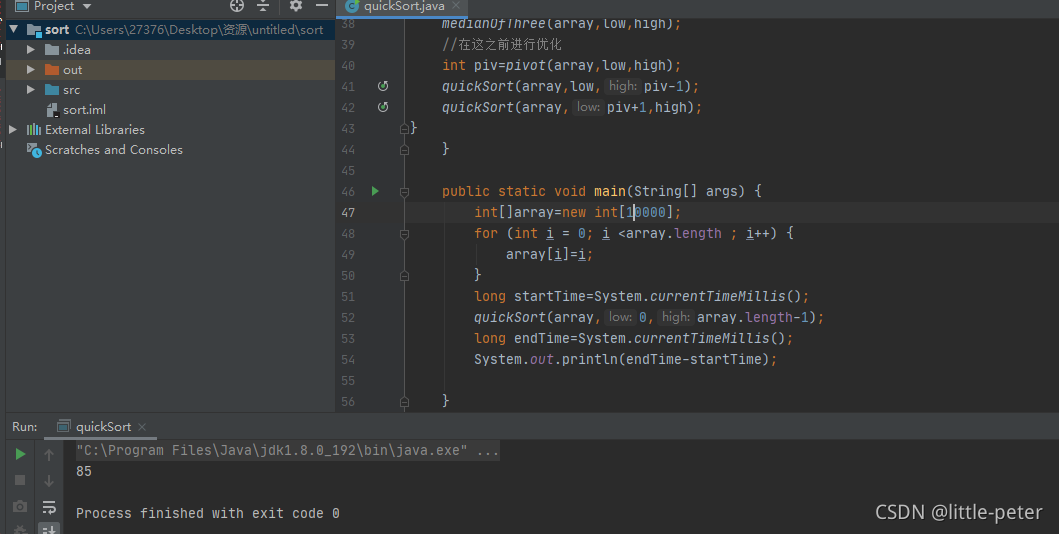
Task: Click 'Process finished with exit code 0' text
Action: pos(207,513)
